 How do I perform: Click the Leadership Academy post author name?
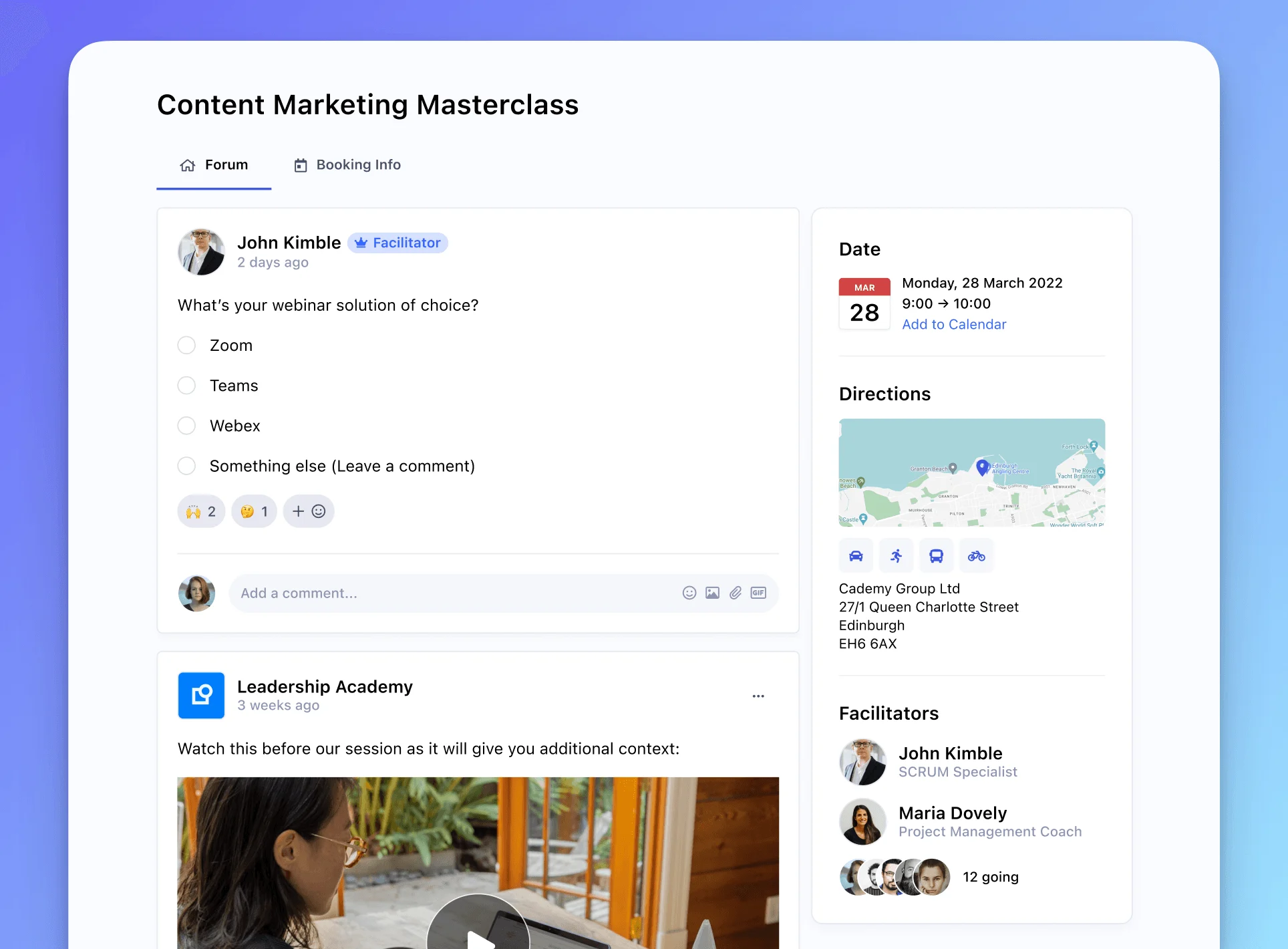point(325,686)
